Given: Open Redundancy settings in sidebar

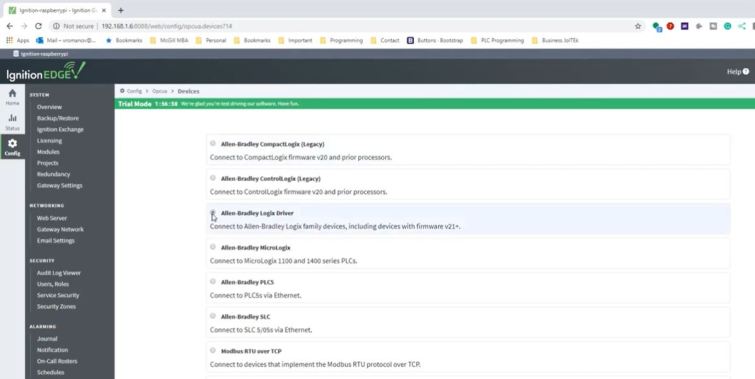Looking at the screenshot, I should coord(53,174).
